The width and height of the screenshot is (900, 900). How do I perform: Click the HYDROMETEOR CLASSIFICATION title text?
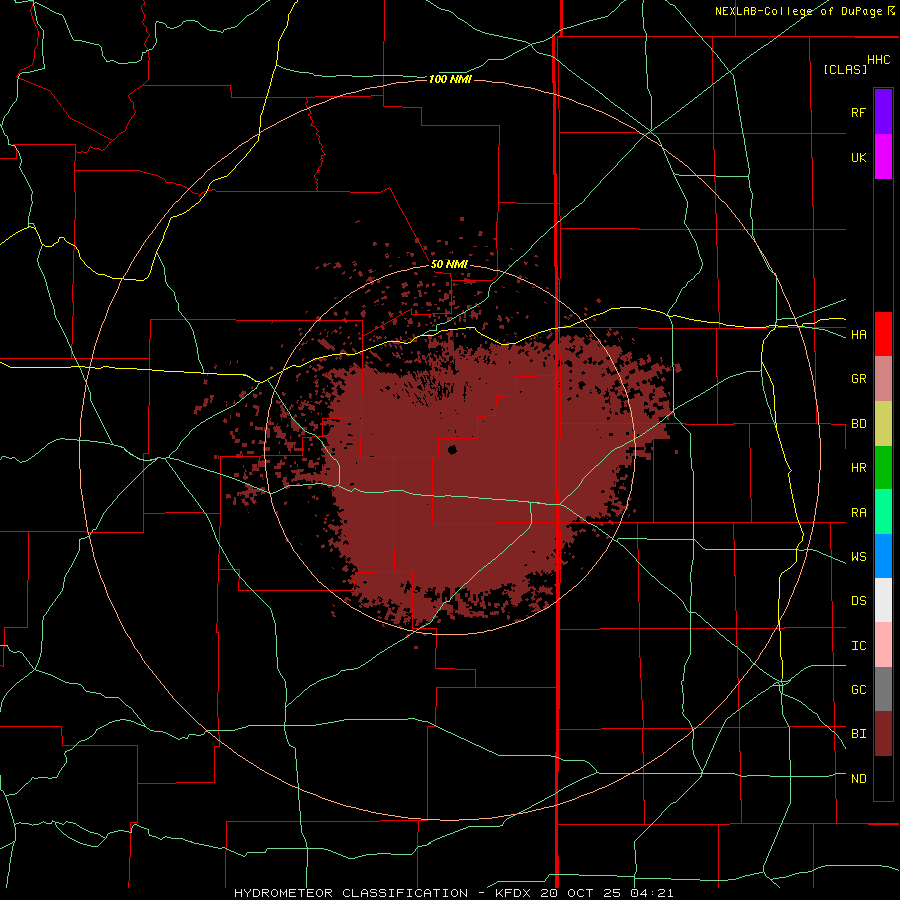[x=351, y=893]
